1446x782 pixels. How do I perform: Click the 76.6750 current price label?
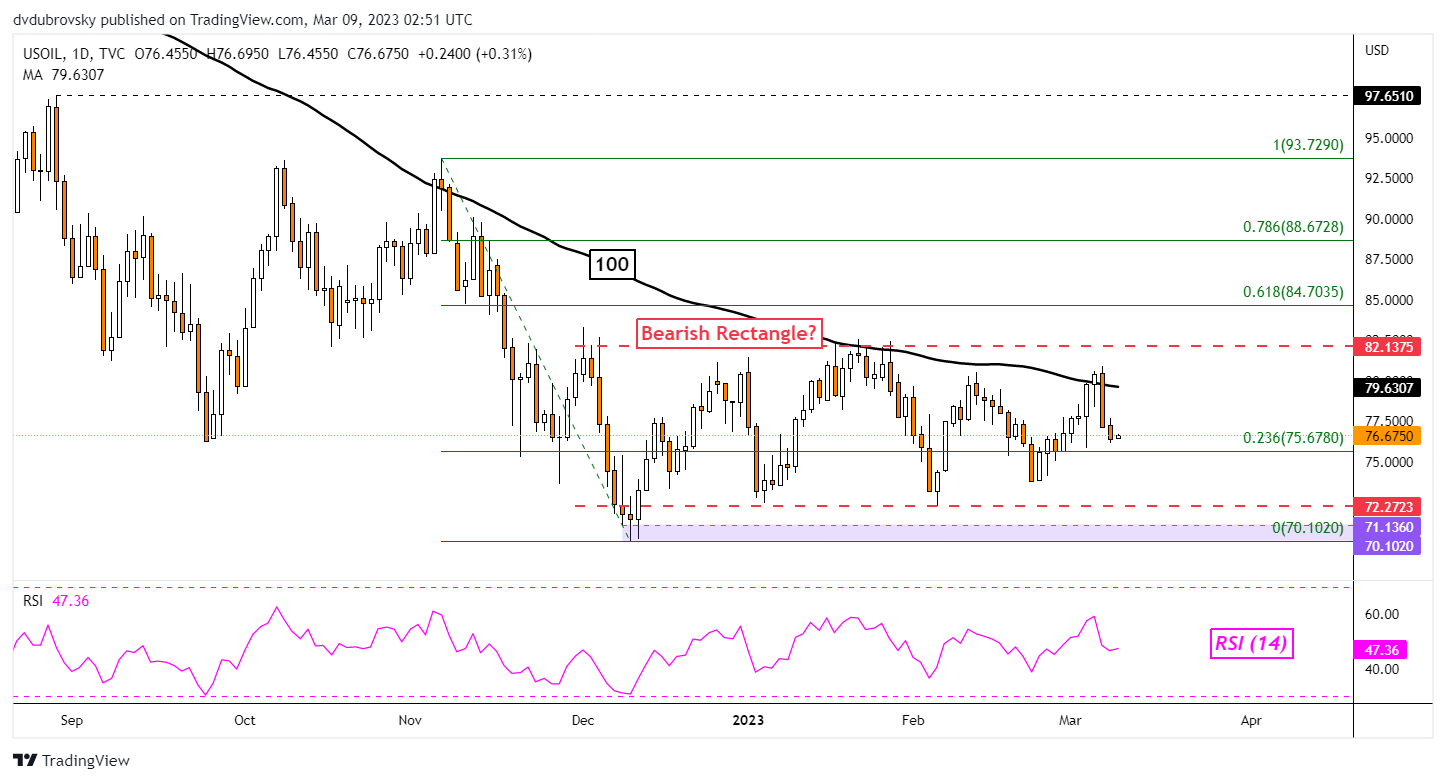1388,436
